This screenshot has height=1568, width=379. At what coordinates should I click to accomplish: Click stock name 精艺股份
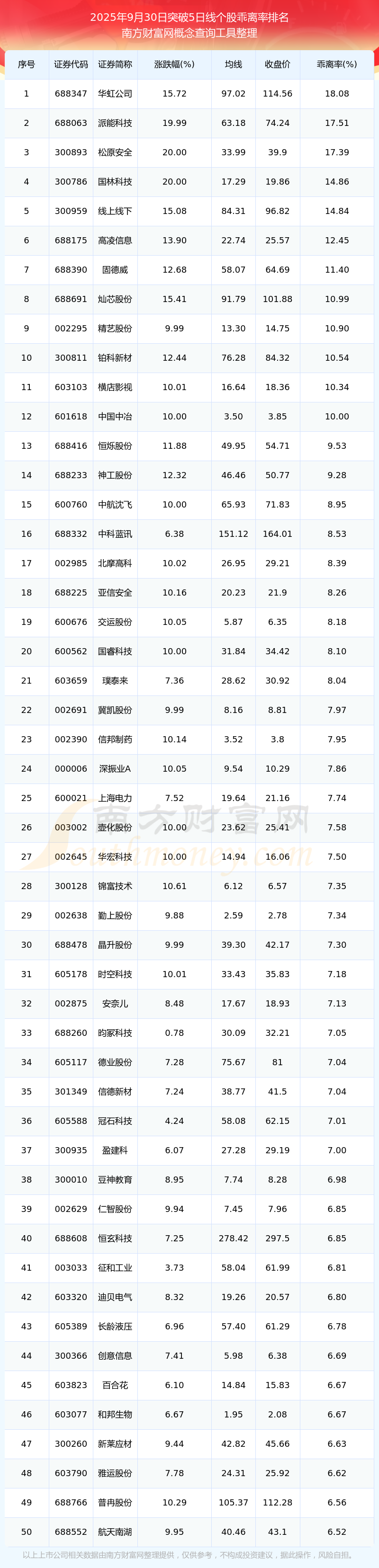click(x=115, y=329)
